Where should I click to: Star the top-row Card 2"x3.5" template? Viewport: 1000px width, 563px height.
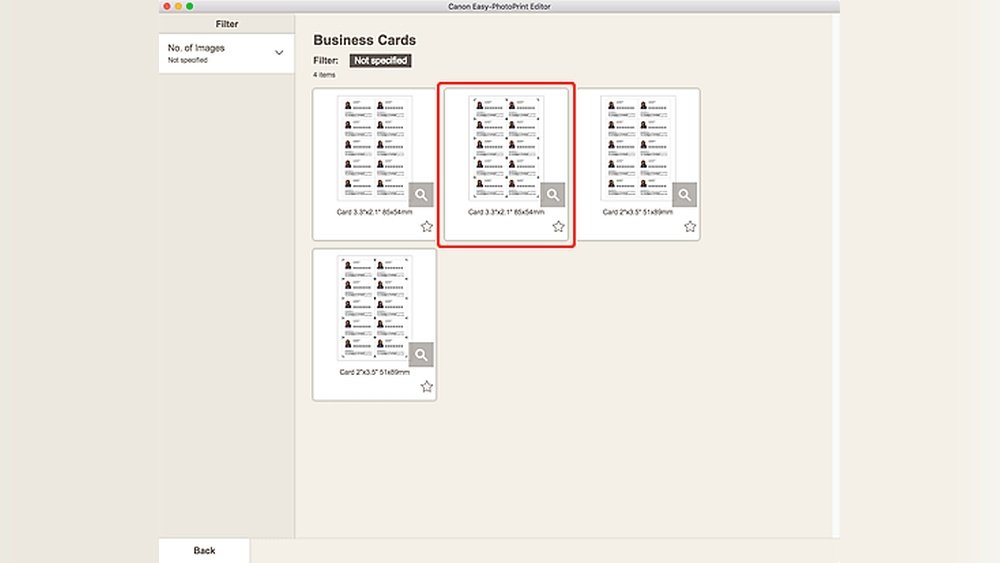[x=690, y=227]
